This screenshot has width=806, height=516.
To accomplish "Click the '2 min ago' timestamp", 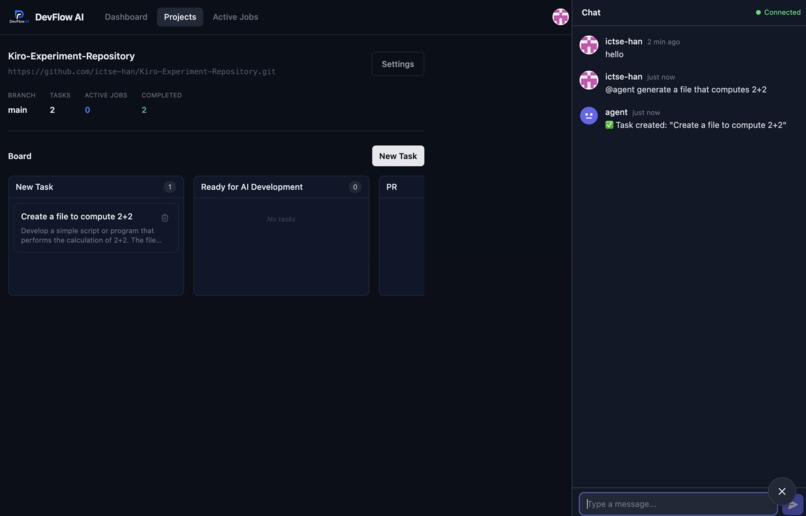I will click(x=663, y=42).
